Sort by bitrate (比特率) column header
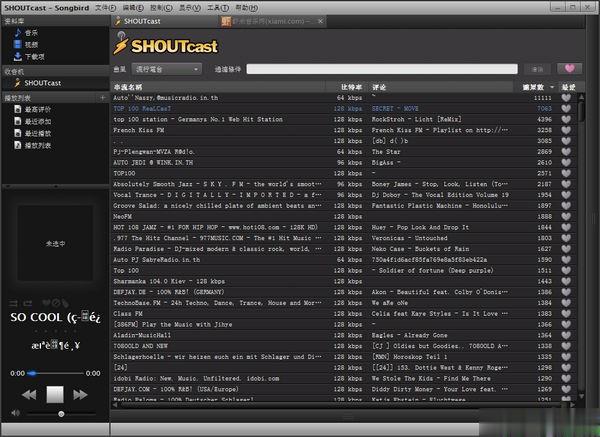Image resolution: width=600 pixels, height=437 pixels. (347, 87)
